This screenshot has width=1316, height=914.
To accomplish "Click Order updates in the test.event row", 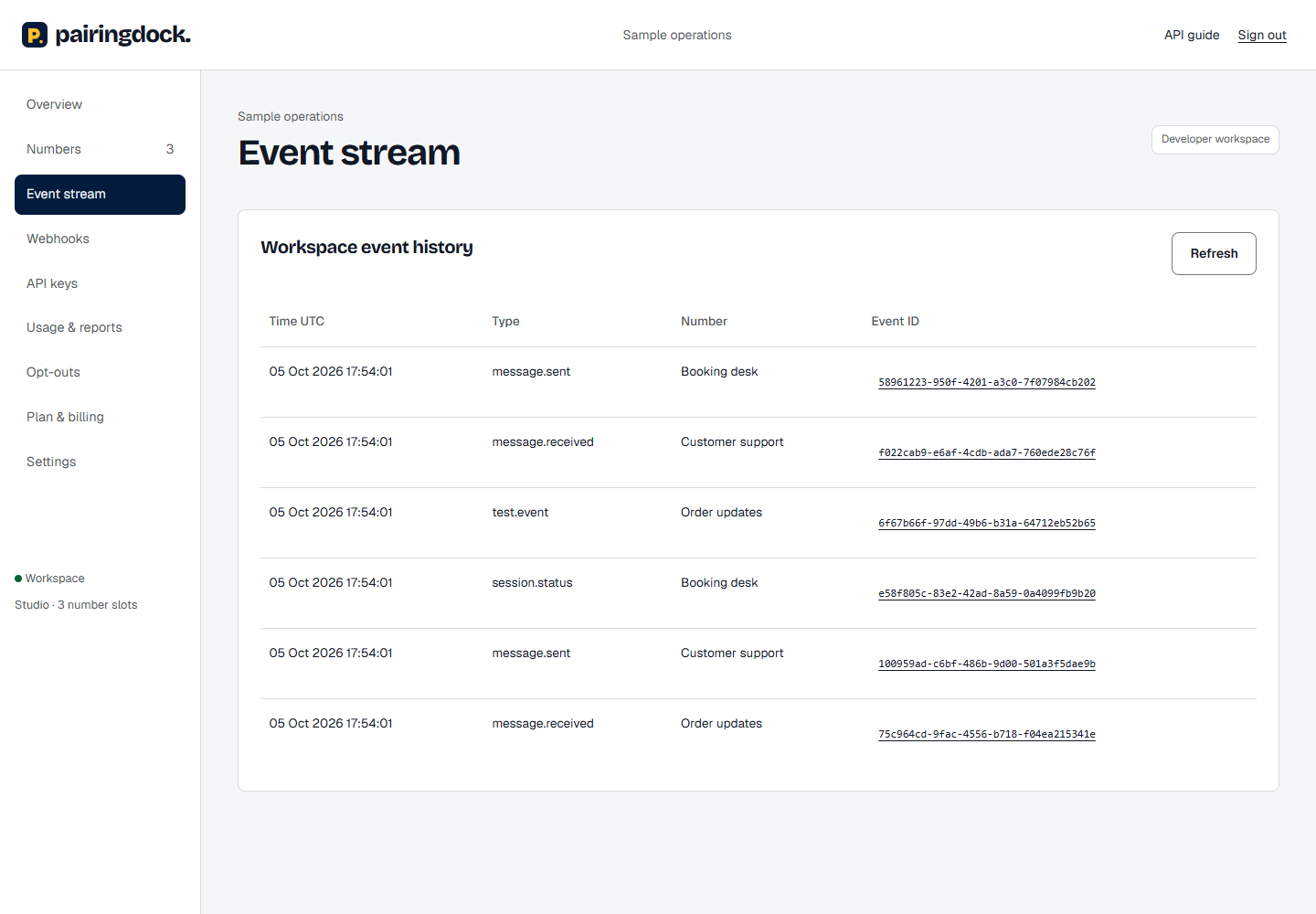I will coord(721,513).
